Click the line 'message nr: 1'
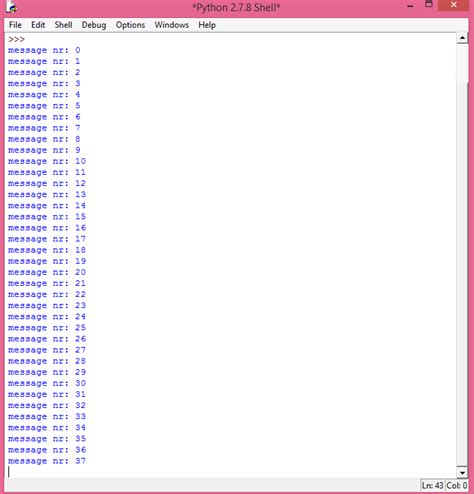The height and width of the screenshot is (494, 474). 44,61
